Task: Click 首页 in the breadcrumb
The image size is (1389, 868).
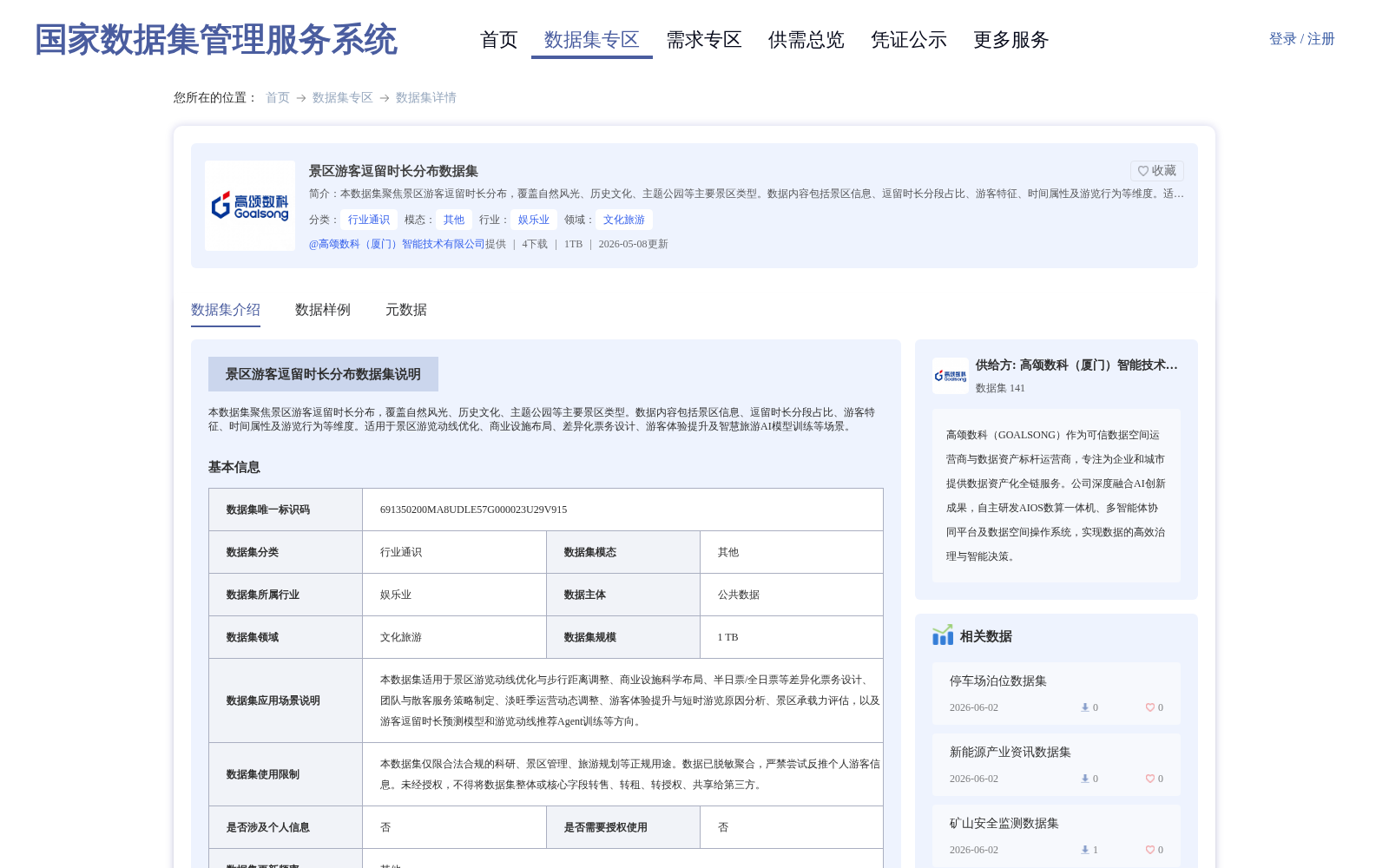Action: point(278,97)
